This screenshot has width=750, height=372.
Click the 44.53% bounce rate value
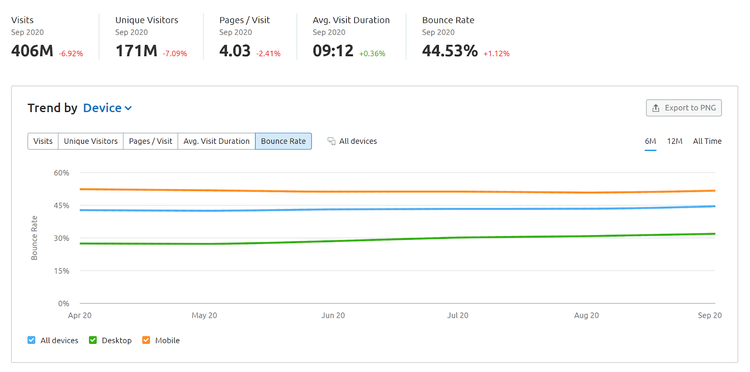pos(450,51)
